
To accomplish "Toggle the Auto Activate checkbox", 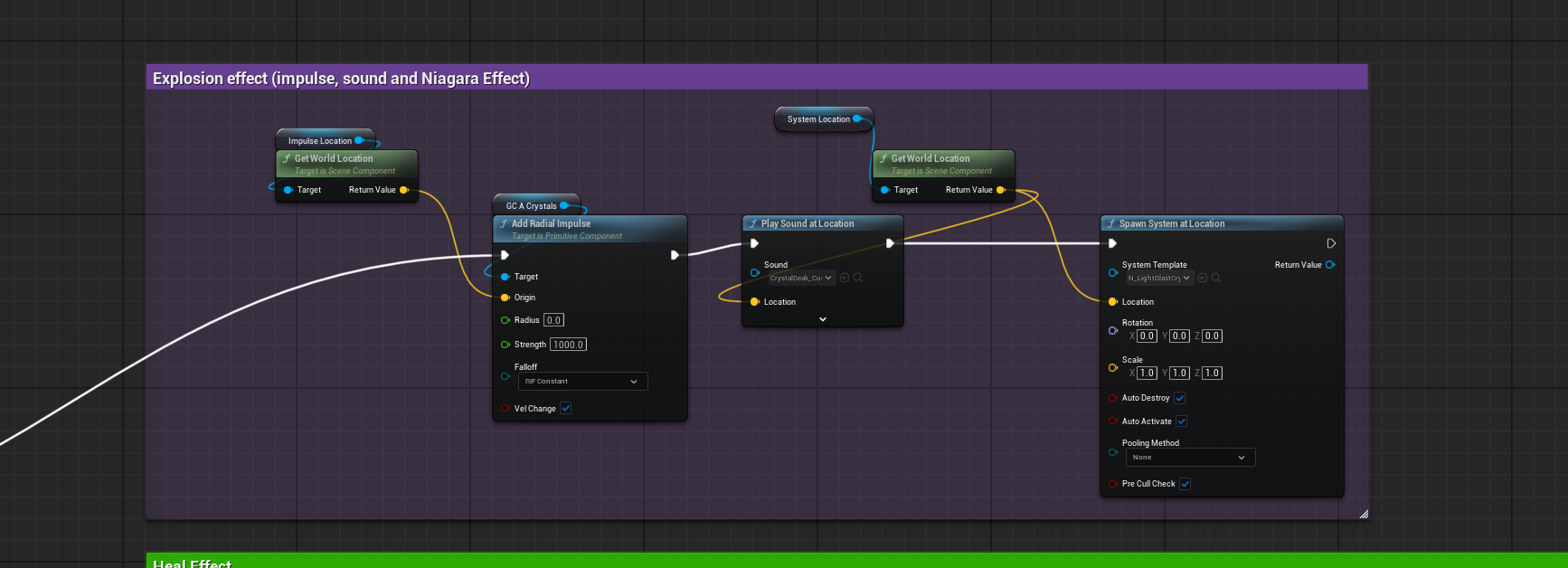I will [x=1182, y=421].
